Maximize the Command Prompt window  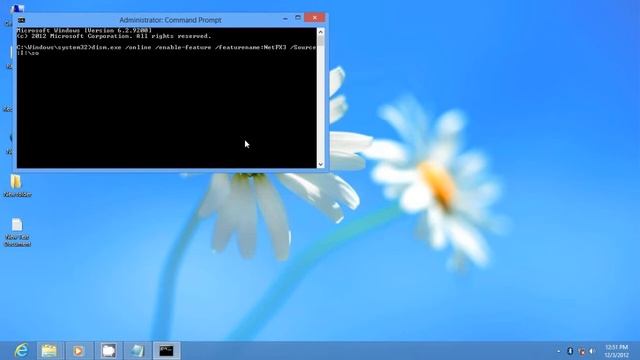(298, 18)
